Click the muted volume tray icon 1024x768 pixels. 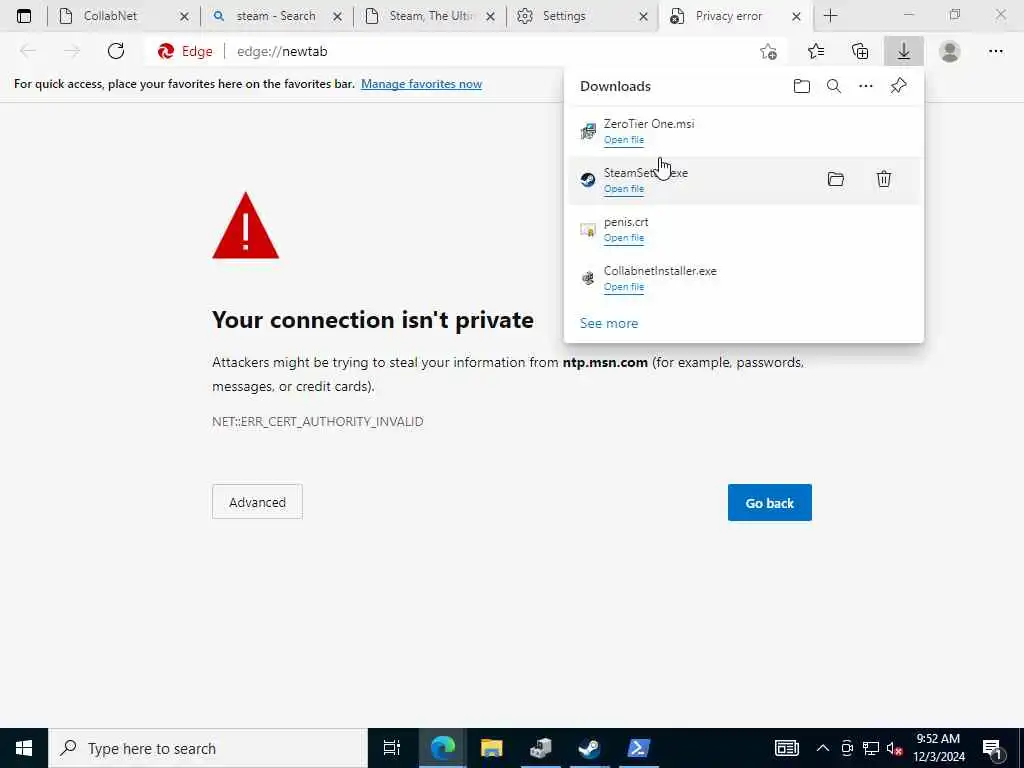pos(895,748)
